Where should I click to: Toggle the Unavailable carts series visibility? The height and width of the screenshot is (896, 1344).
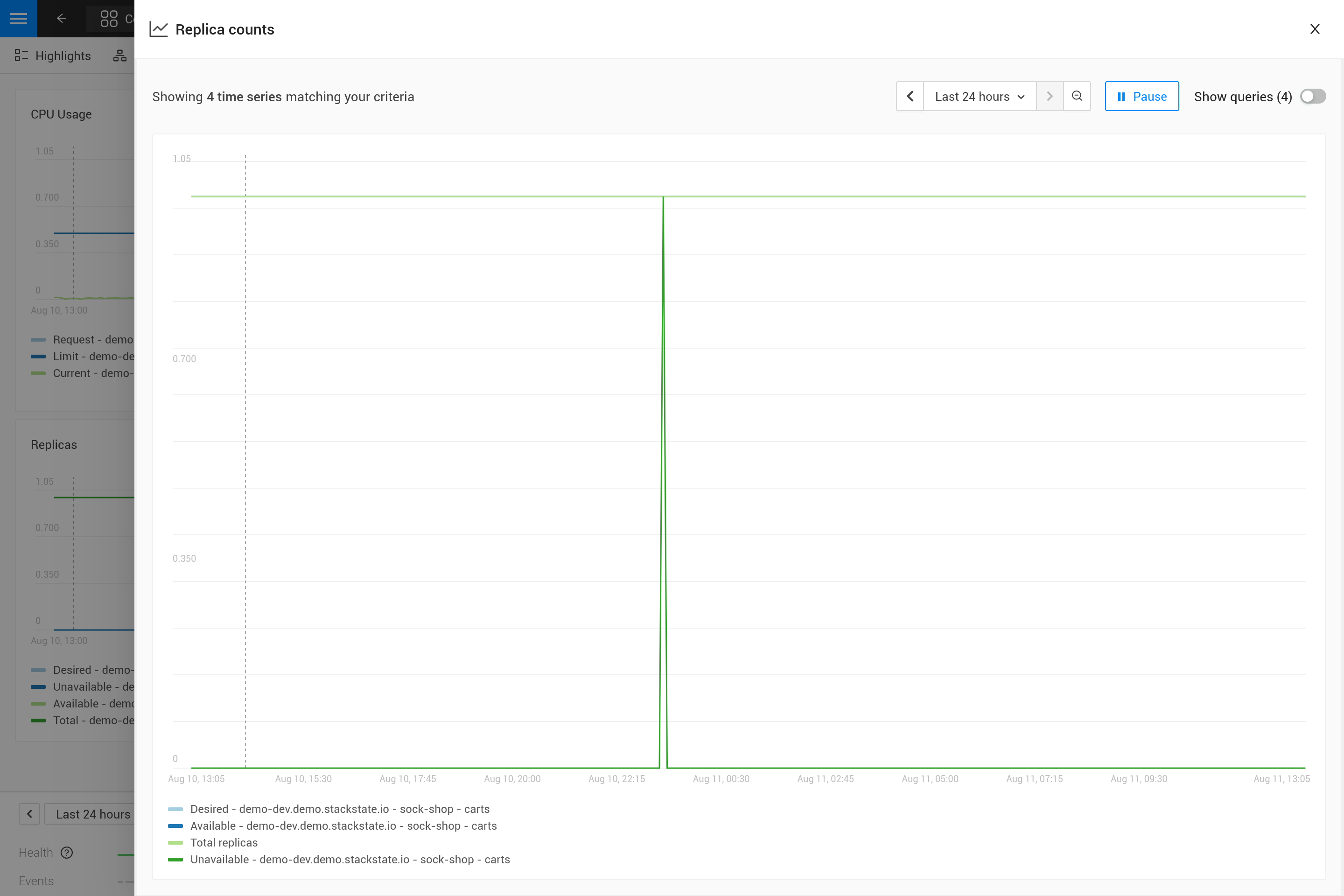pos(350,860)
